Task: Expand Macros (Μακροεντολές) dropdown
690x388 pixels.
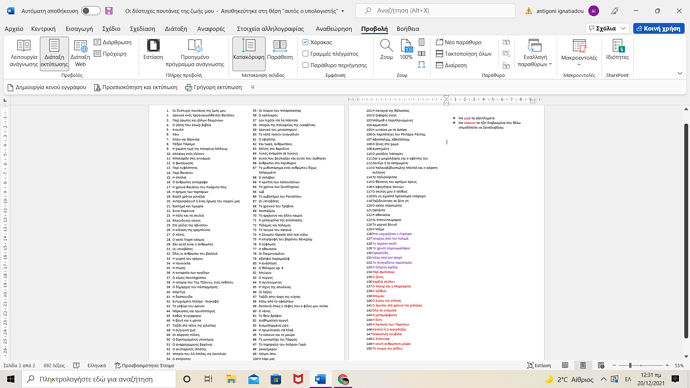Action: pos(579,53)
